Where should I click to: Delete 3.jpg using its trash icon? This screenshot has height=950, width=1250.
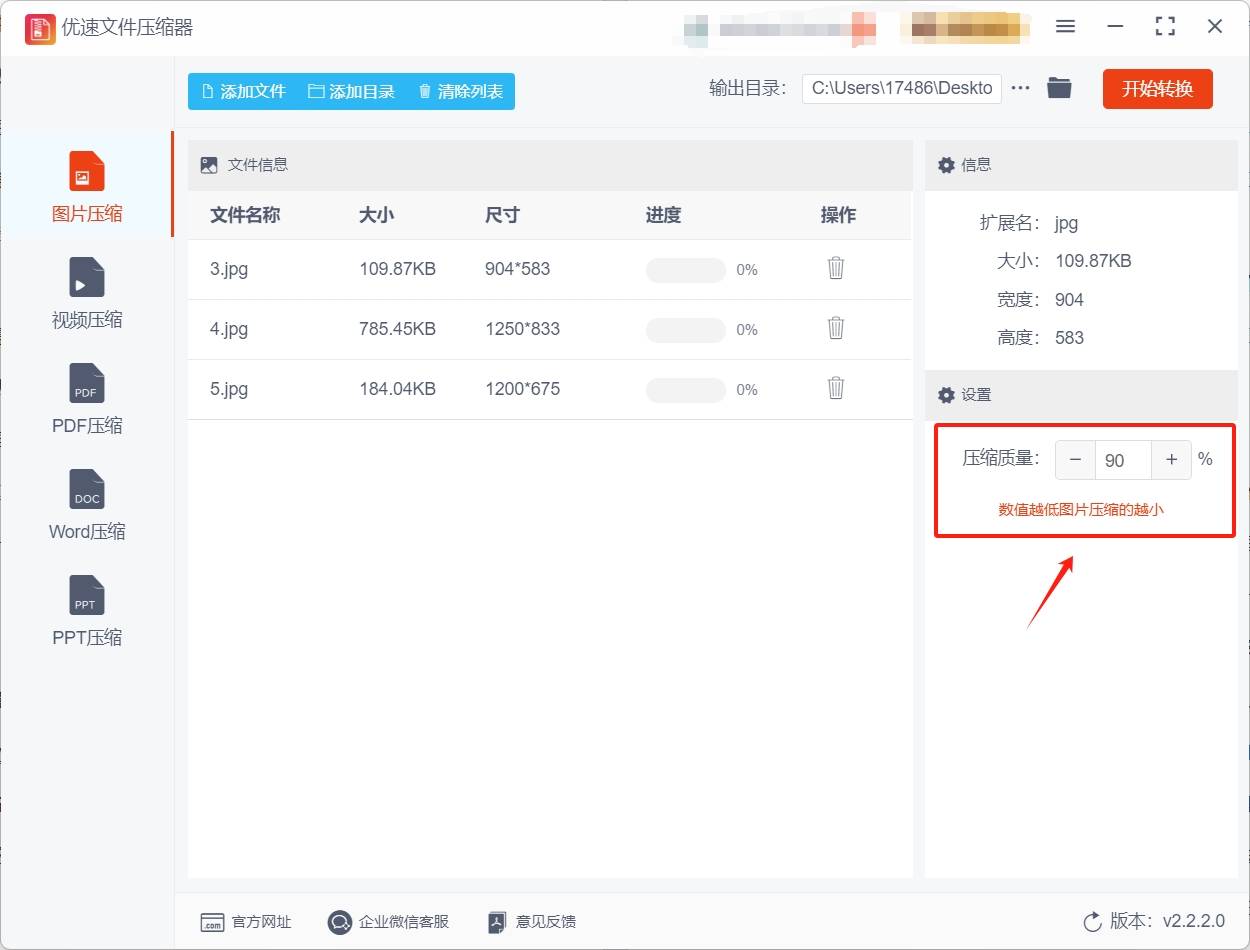[x=835, y=269]
